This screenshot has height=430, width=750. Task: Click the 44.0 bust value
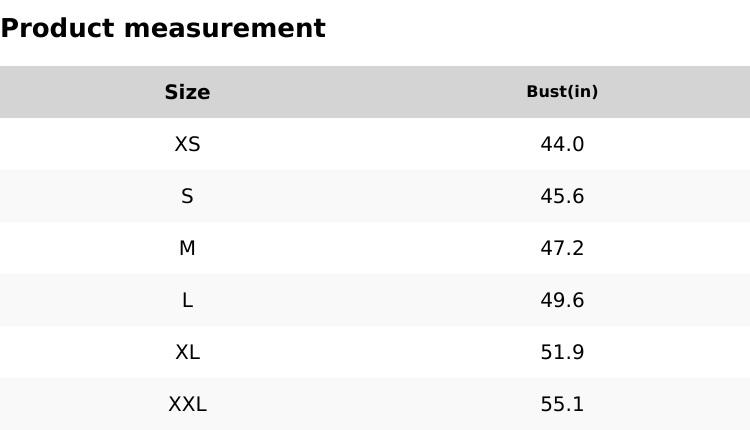click(x=562, y=144)
